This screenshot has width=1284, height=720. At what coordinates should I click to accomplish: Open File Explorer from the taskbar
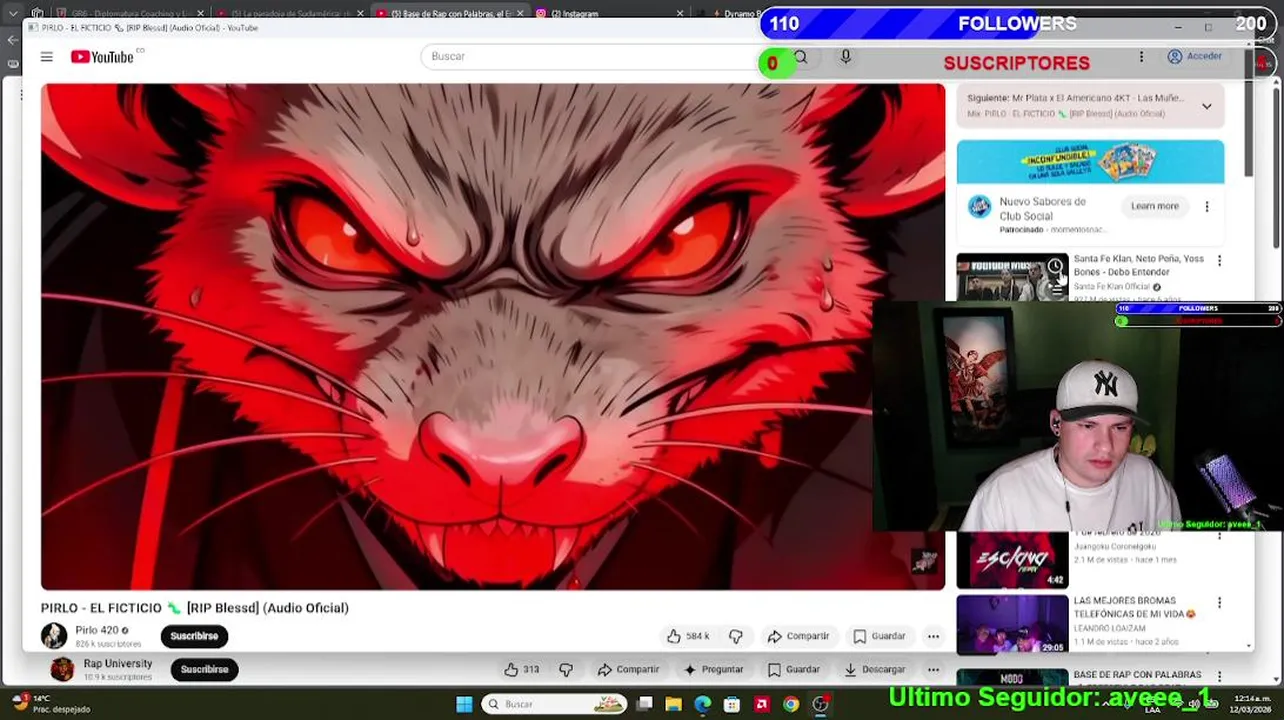click(674, 704)
